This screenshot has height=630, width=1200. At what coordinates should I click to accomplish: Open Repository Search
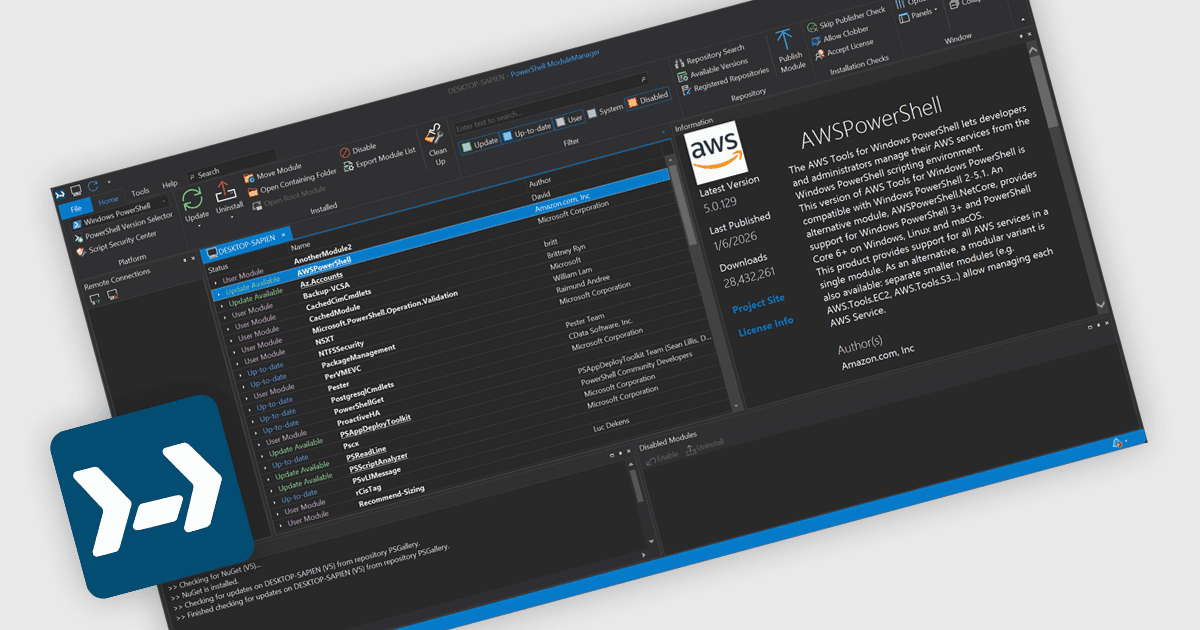pos(708,56)
